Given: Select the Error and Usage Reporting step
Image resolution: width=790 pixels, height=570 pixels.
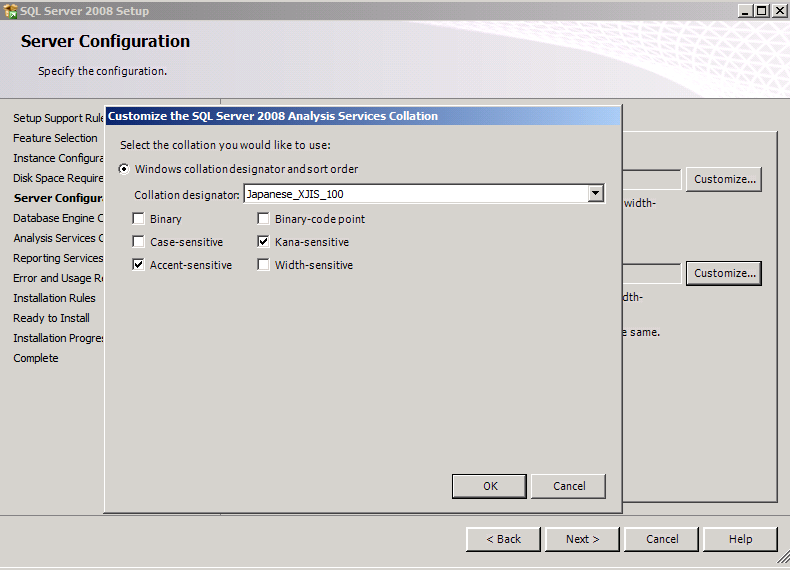Looking at the screenshot, I should (58, 278).
